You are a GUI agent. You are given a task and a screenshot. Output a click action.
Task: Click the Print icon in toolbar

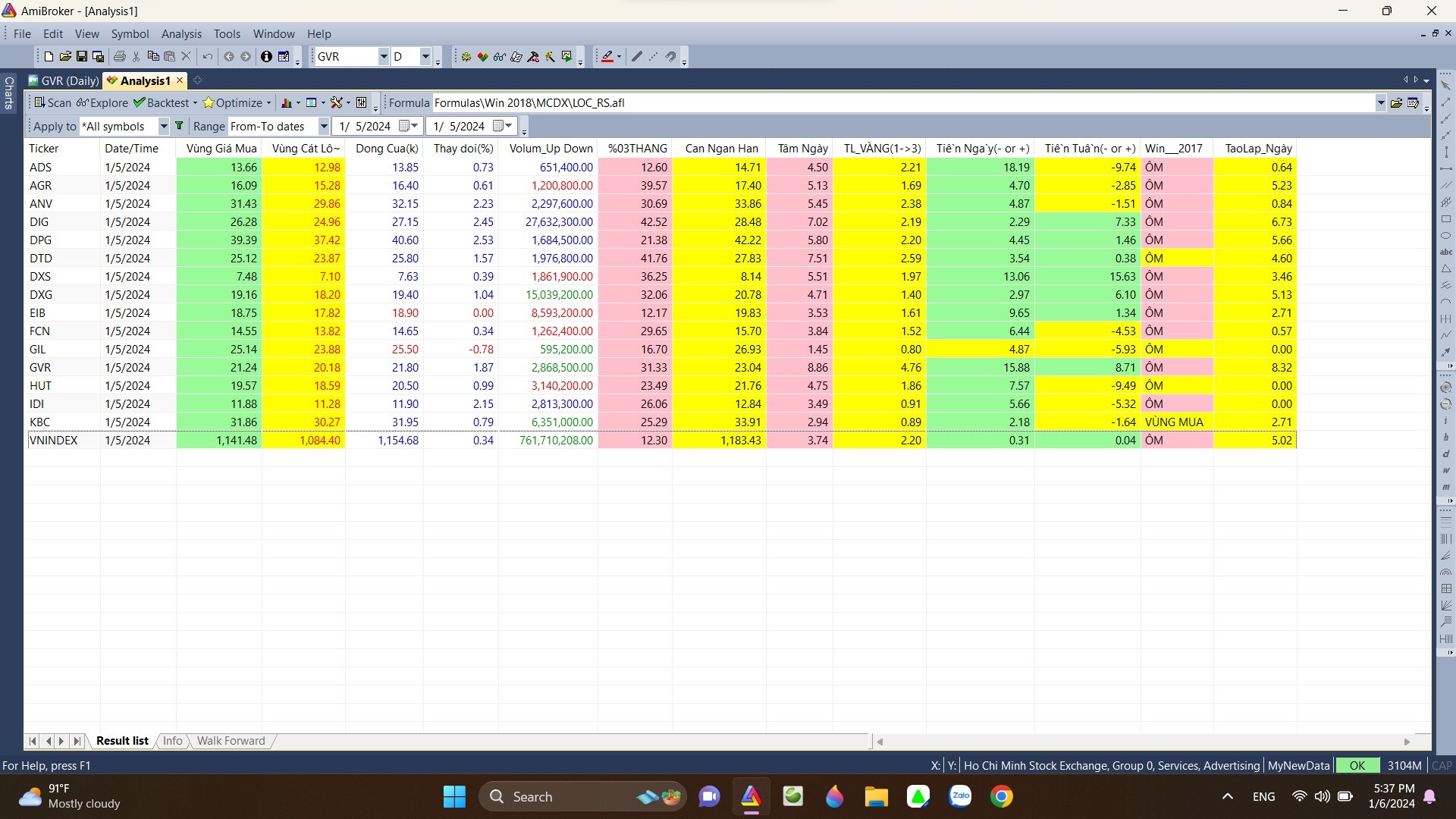pyautogui.click(x=119, y=57)
